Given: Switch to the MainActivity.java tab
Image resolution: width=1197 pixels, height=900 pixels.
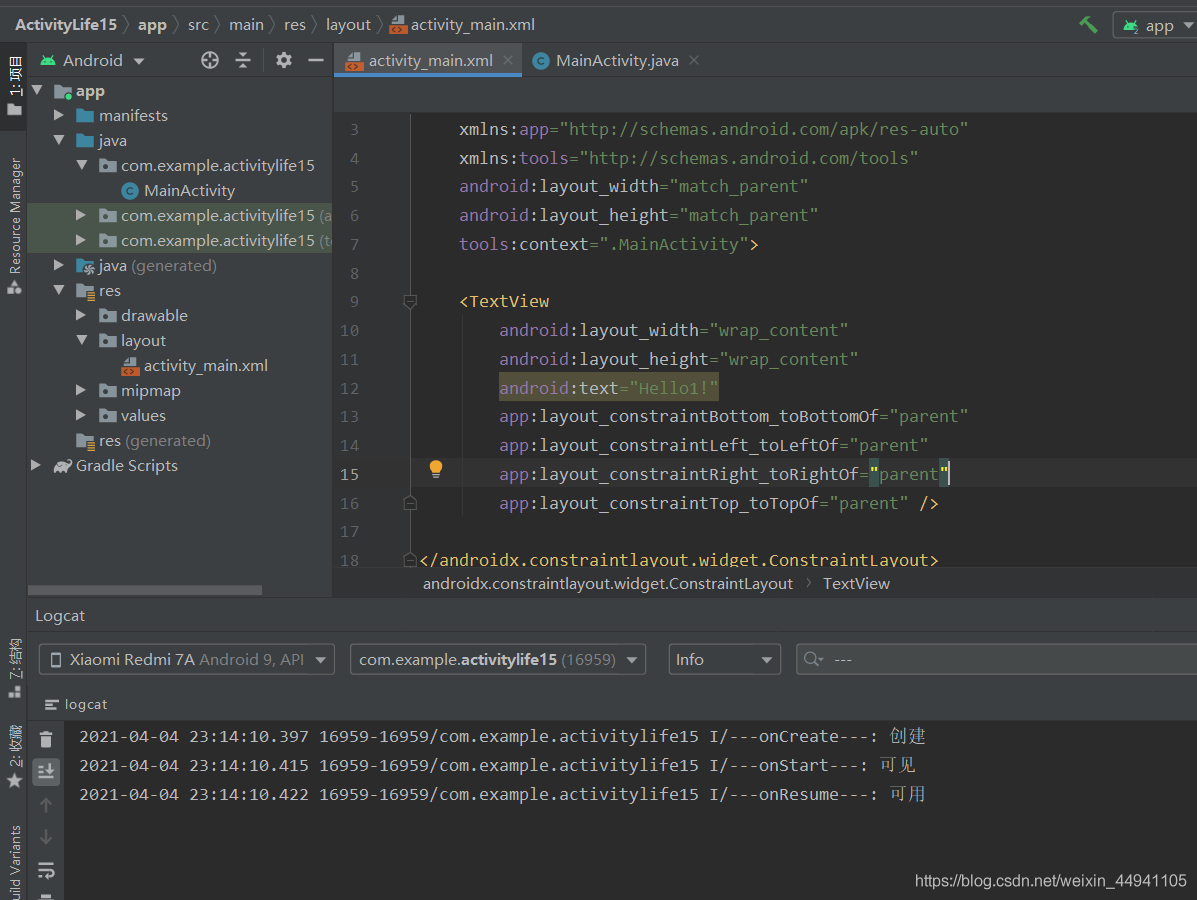Looking at the screenshot, I should (615, 60).
